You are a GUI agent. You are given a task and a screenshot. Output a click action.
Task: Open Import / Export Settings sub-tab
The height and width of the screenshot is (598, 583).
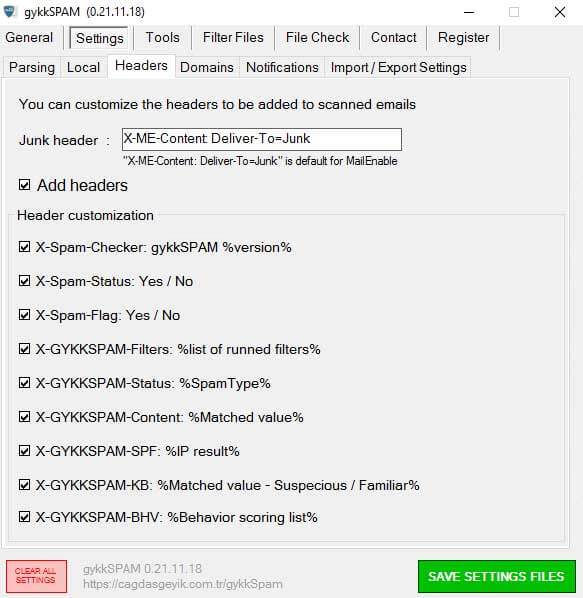398,67
